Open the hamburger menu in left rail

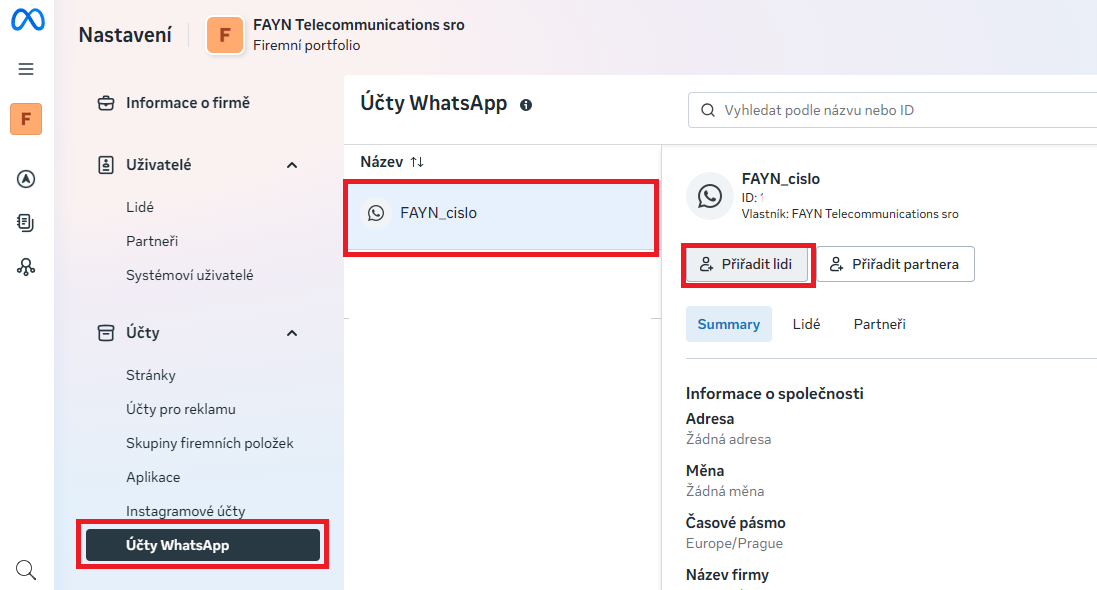point(26,69)
